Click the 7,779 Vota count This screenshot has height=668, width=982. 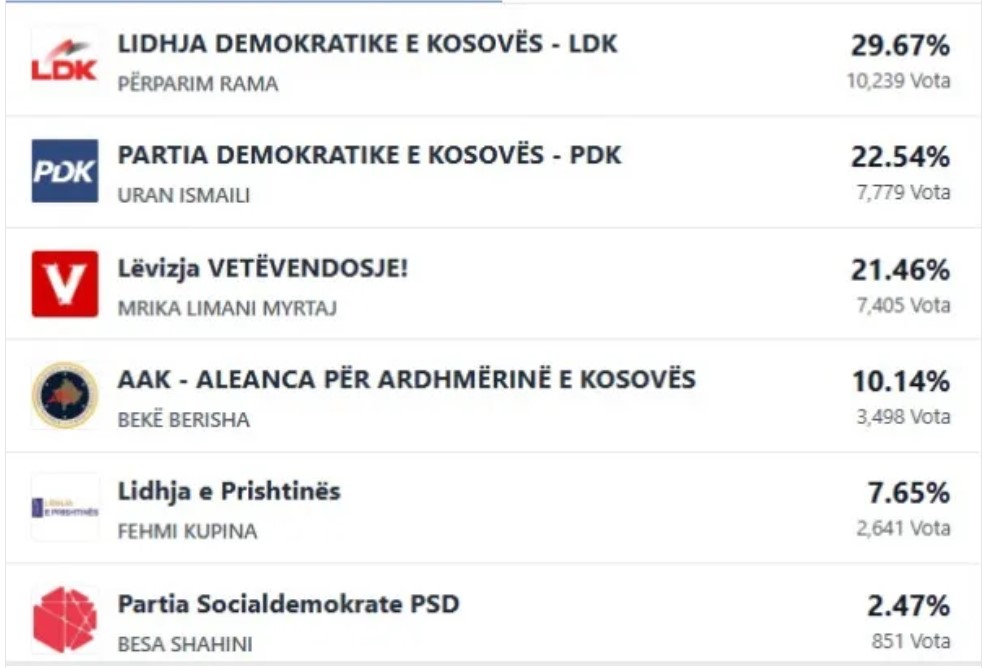coord(903,192)
